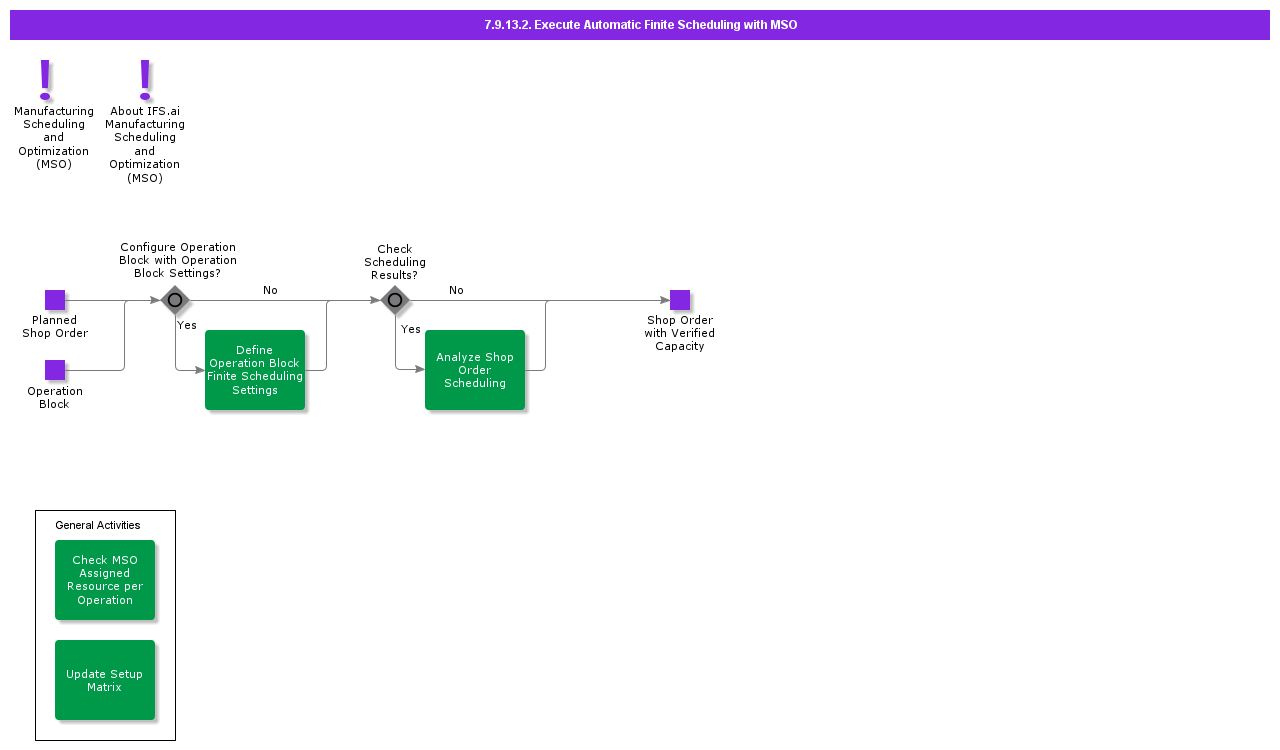Click the 'About IFS.ai Manufacturing Scheduling' caption
The image size is (1280, 750).
145,145
